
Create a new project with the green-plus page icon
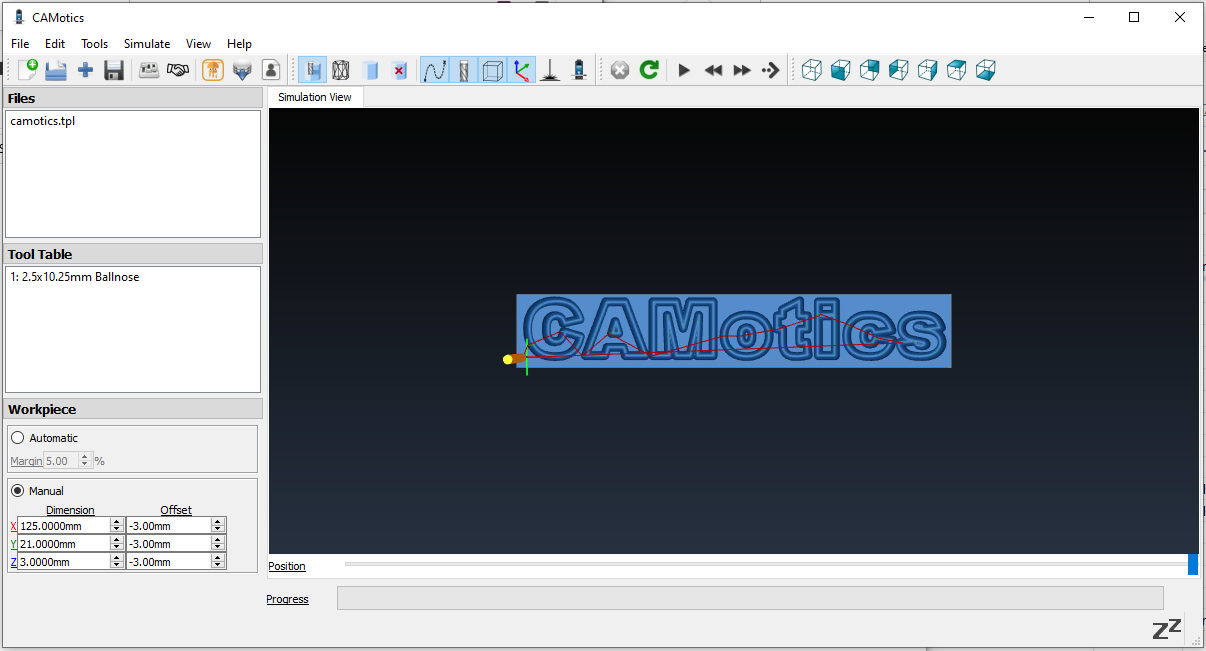(27, 70)
